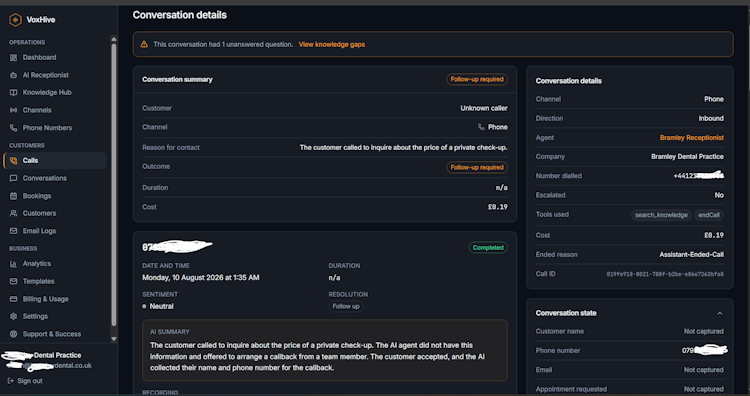Click sidebar scrollbar down arrow
Image resolution: width=750 pixels, height=396 pixels.
[114, 339]
